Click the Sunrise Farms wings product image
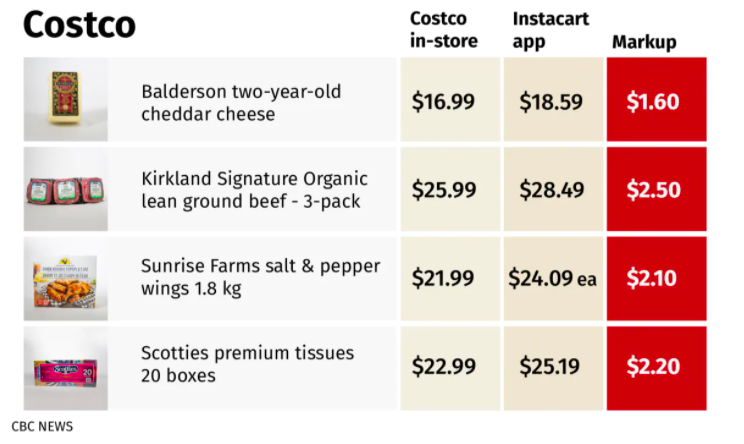This screenshot has height=444, width=744. point(66,278)
